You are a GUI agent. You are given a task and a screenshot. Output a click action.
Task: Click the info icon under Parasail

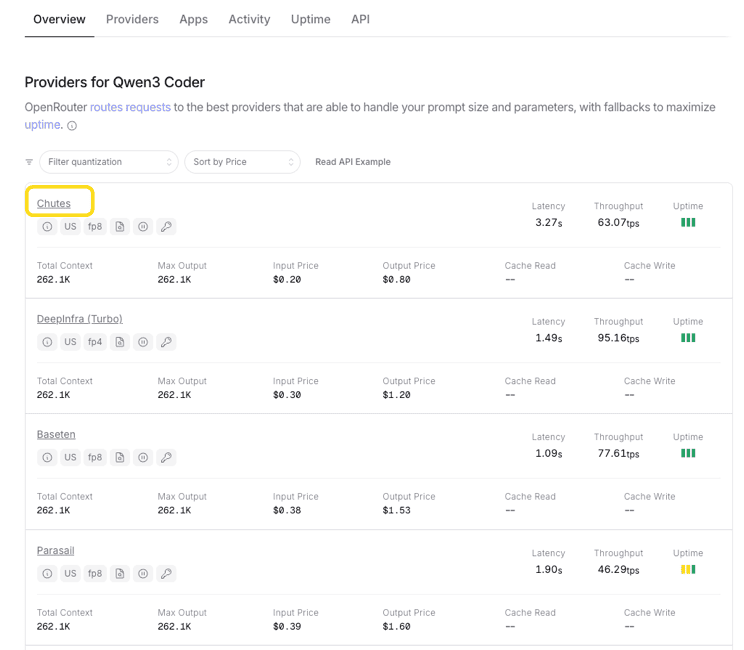pyautogui.click(x=47, y=574)
